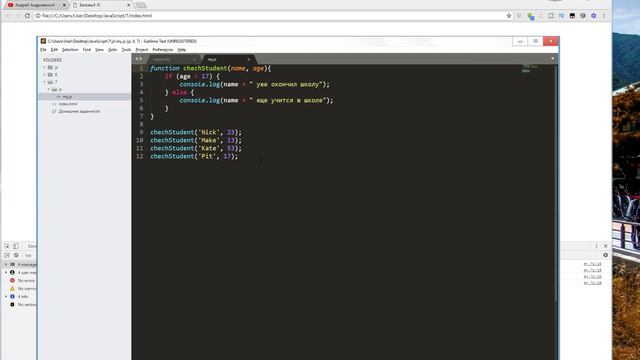Collapse the nested 'js' subfolder under 7
The image size is (640, 360).
(x=49, y=89)
